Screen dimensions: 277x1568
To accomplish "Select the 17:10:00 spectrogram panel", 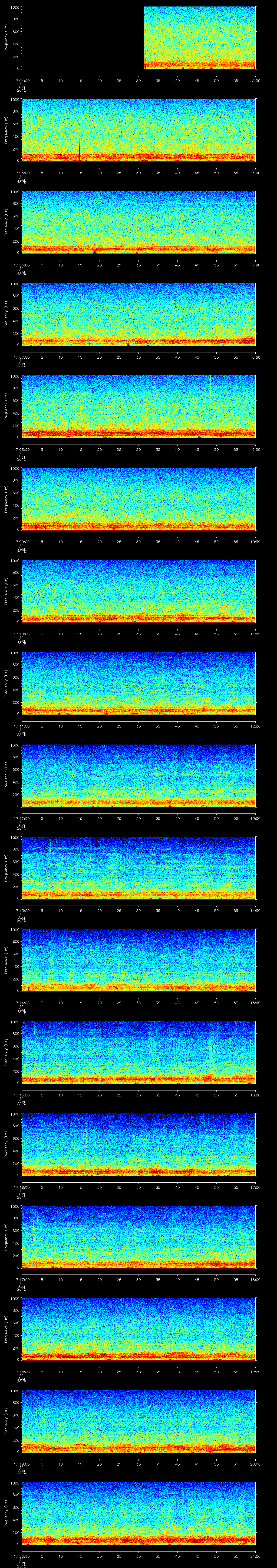I will pyautogui.click(x=138, y=590).
